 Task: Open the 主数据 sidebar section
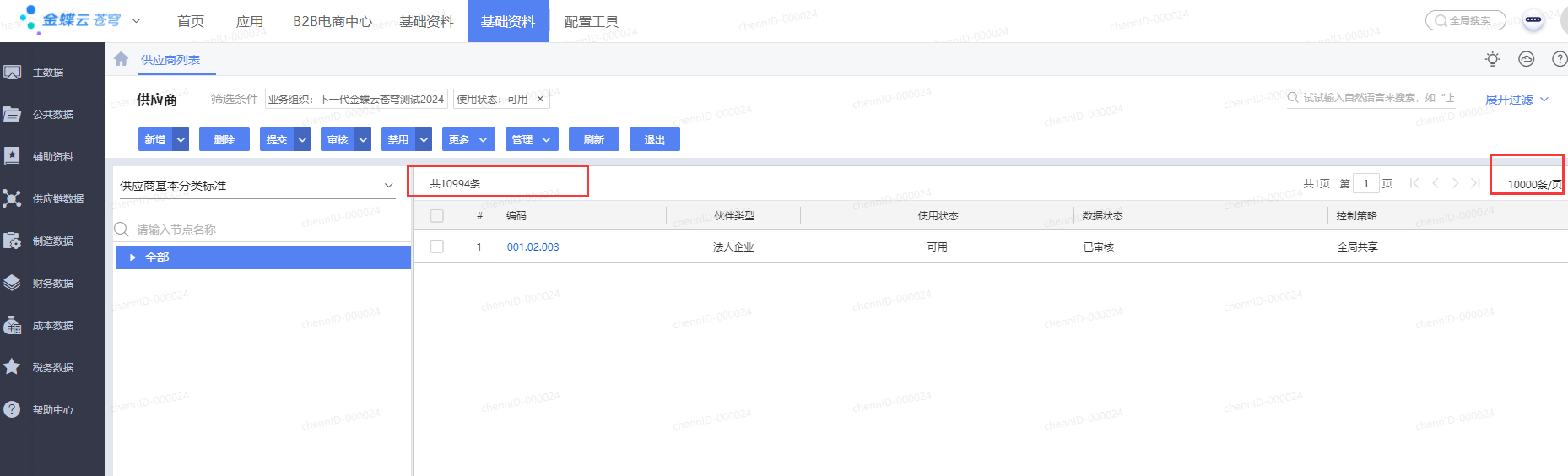click(x=48, y=73)
